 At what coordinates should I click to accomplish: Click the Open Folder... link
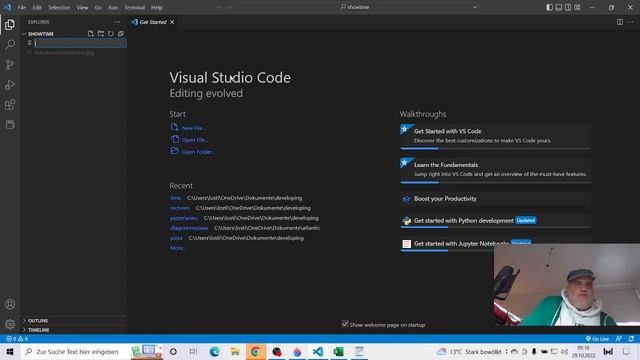click(198, 152)
